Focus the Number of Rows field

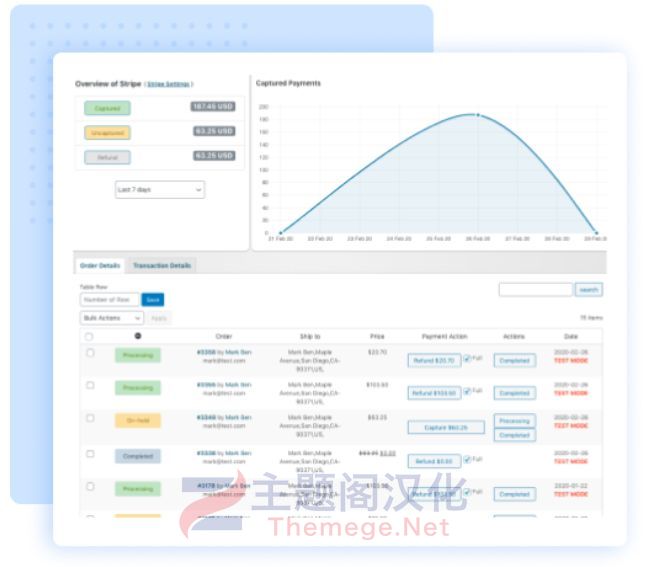coord(110,299)
